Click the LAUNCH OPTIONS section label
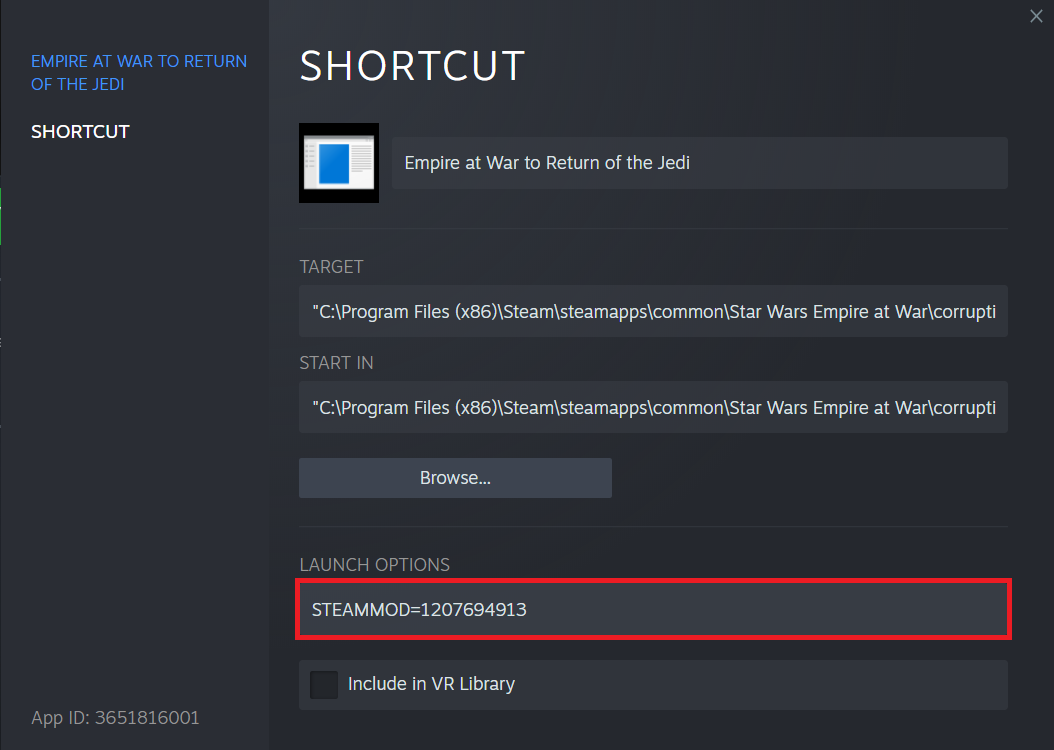Image resolution: width=1054 pixels, height=750 pixels. 374,565
